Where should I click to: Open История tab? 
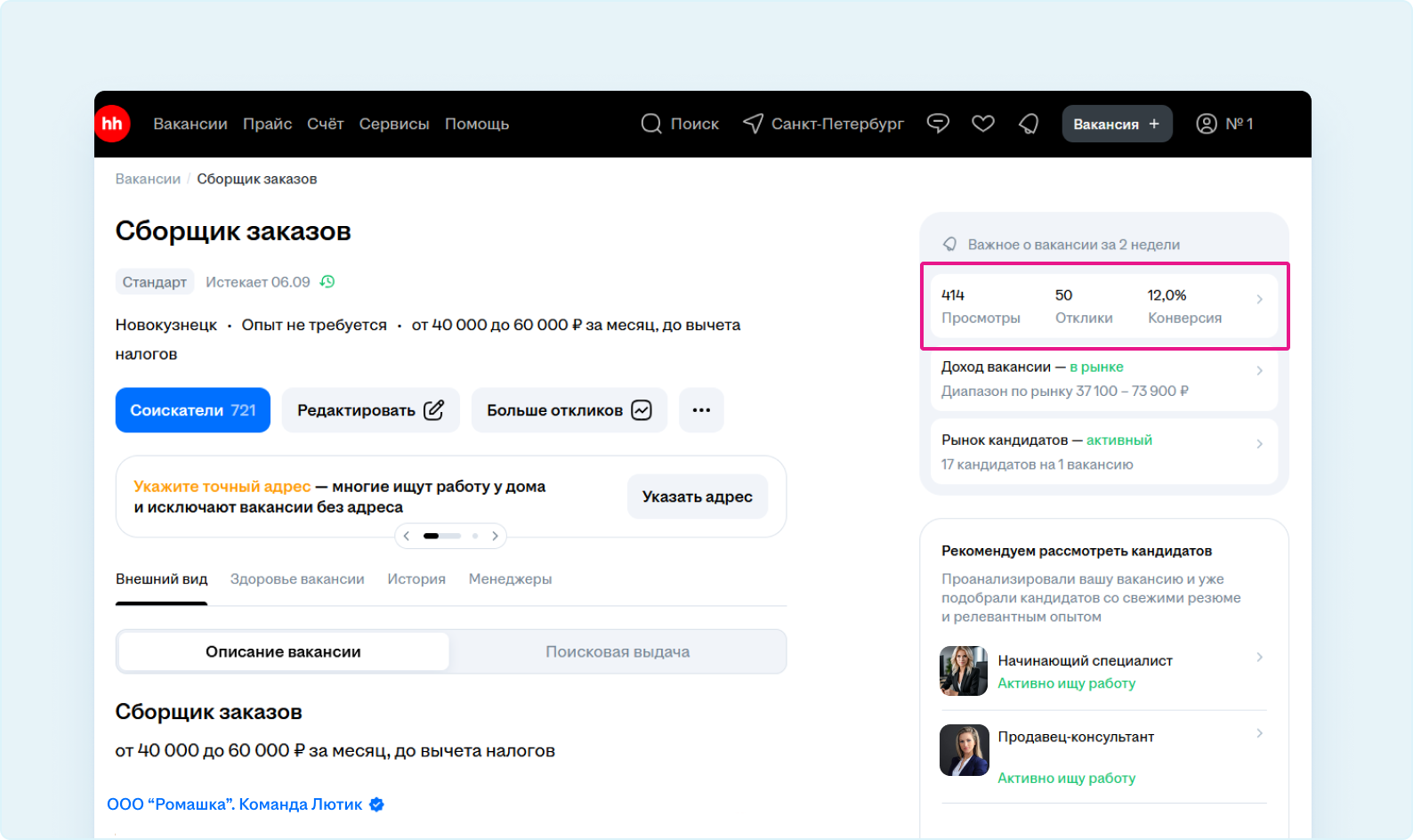pos(416,579)
